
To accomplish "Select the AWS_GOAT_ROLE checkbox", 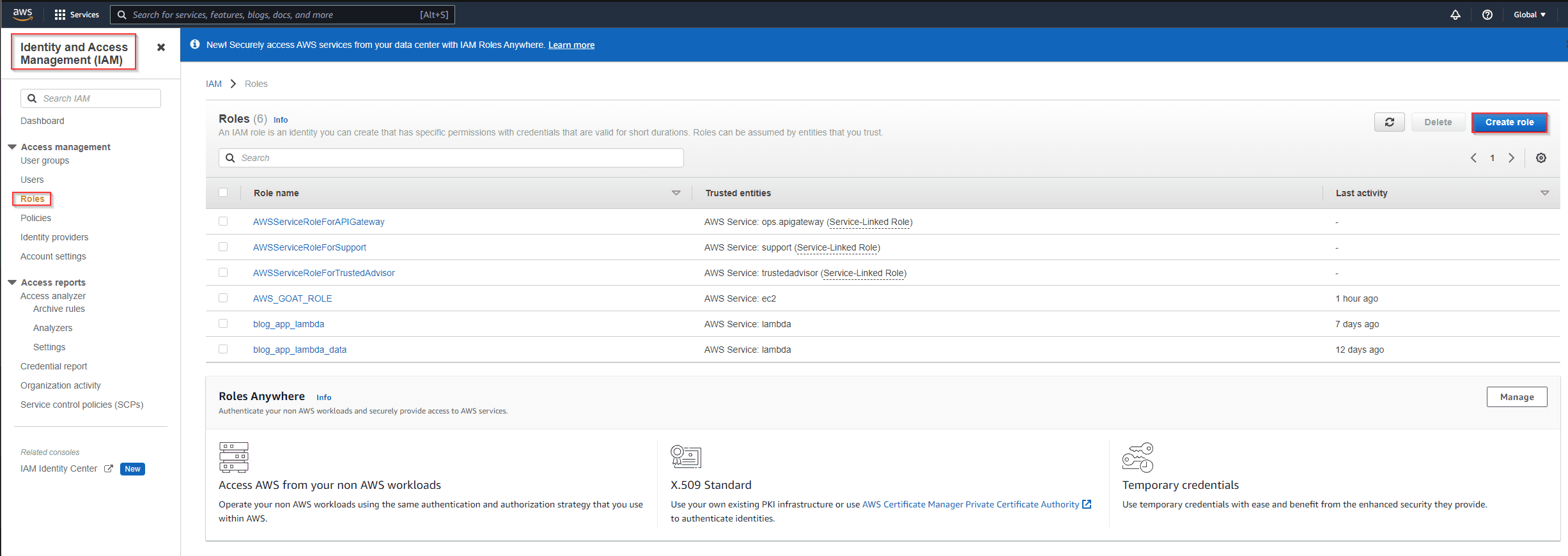I will pyautogui.click(x=223, y=298).
